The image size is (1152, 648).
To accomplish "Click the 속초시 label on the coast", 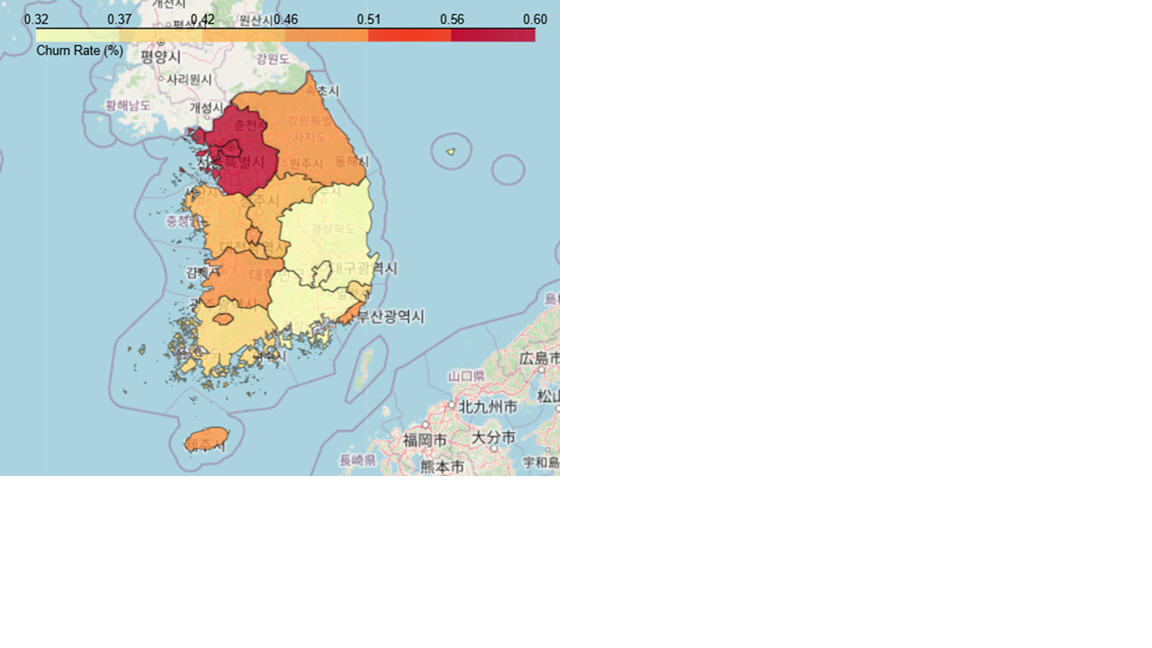I will click(x=323, y=91).
